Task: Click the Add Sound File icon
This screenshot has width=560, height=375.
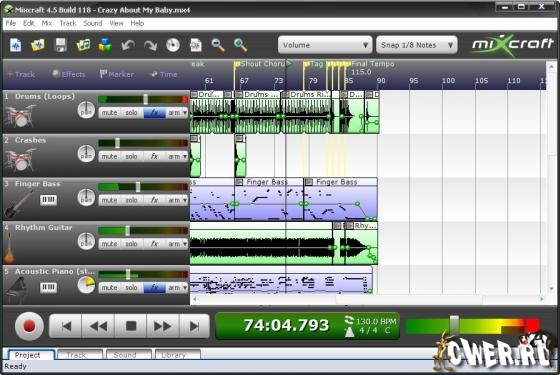Action: pyautogui.click(x=83, y=45)
